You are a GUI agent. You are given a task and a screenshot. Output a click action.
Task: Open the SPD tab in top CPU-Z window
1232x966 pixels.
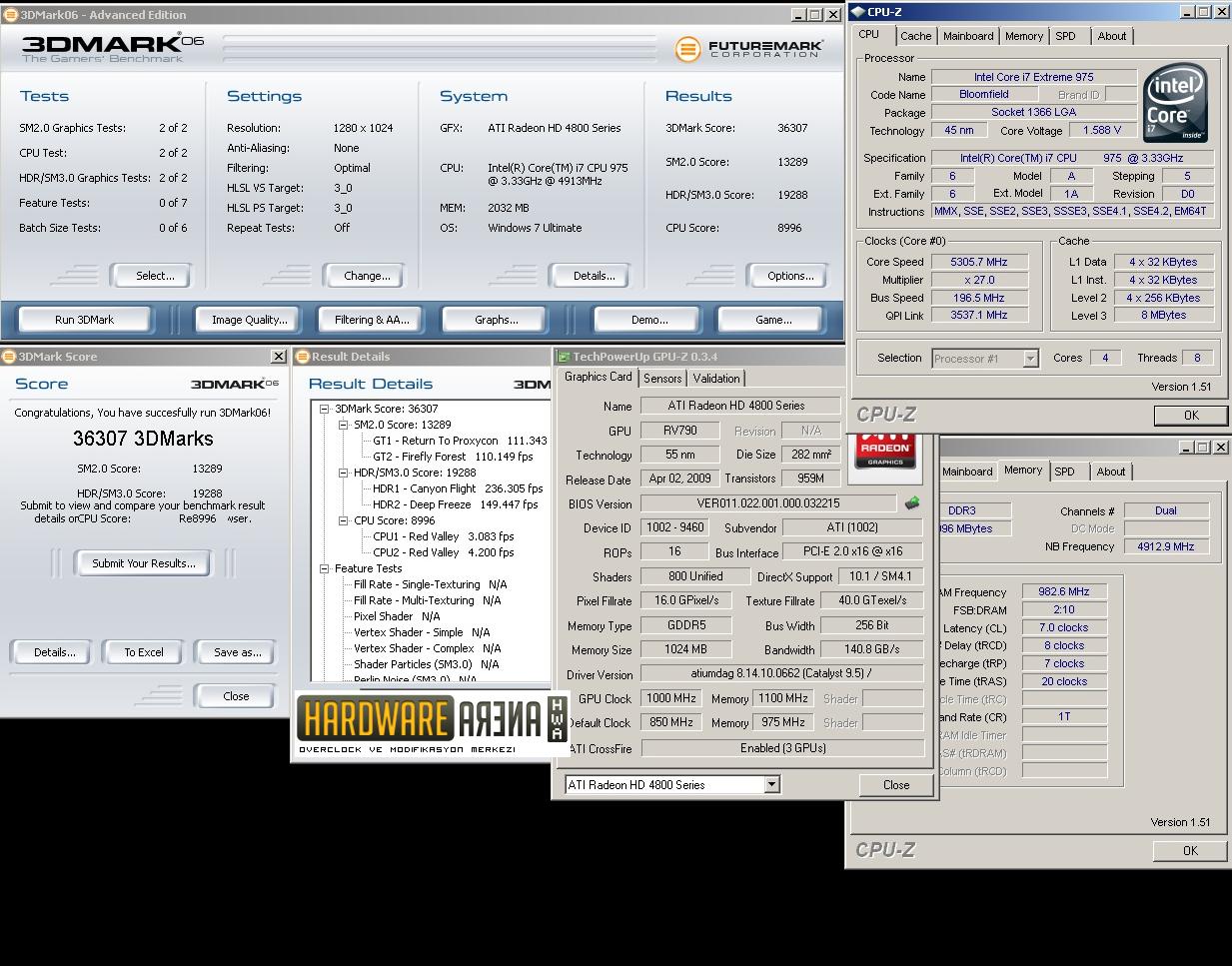(1065, 36)
